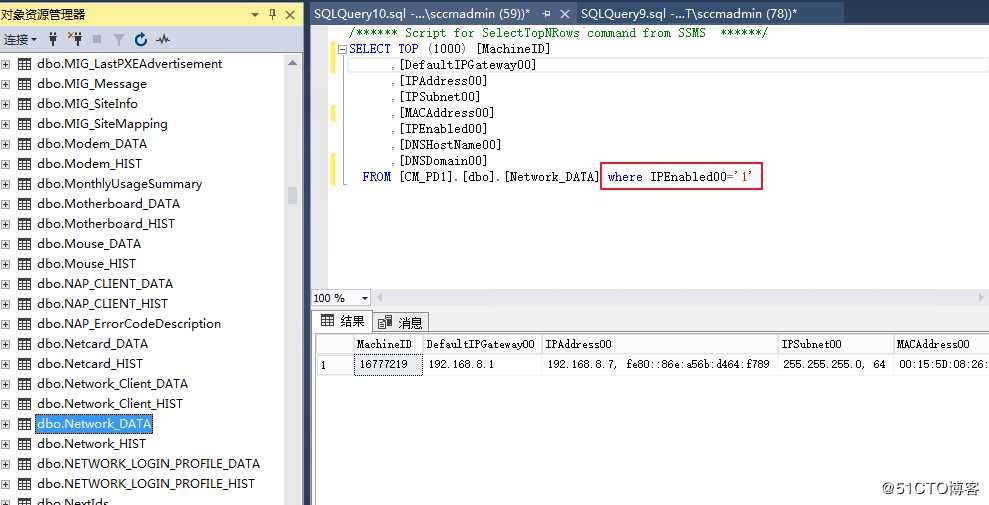Pin the SQLQuery10.sql tab
This screenshot has height=505, width=989.
[546, 13]
